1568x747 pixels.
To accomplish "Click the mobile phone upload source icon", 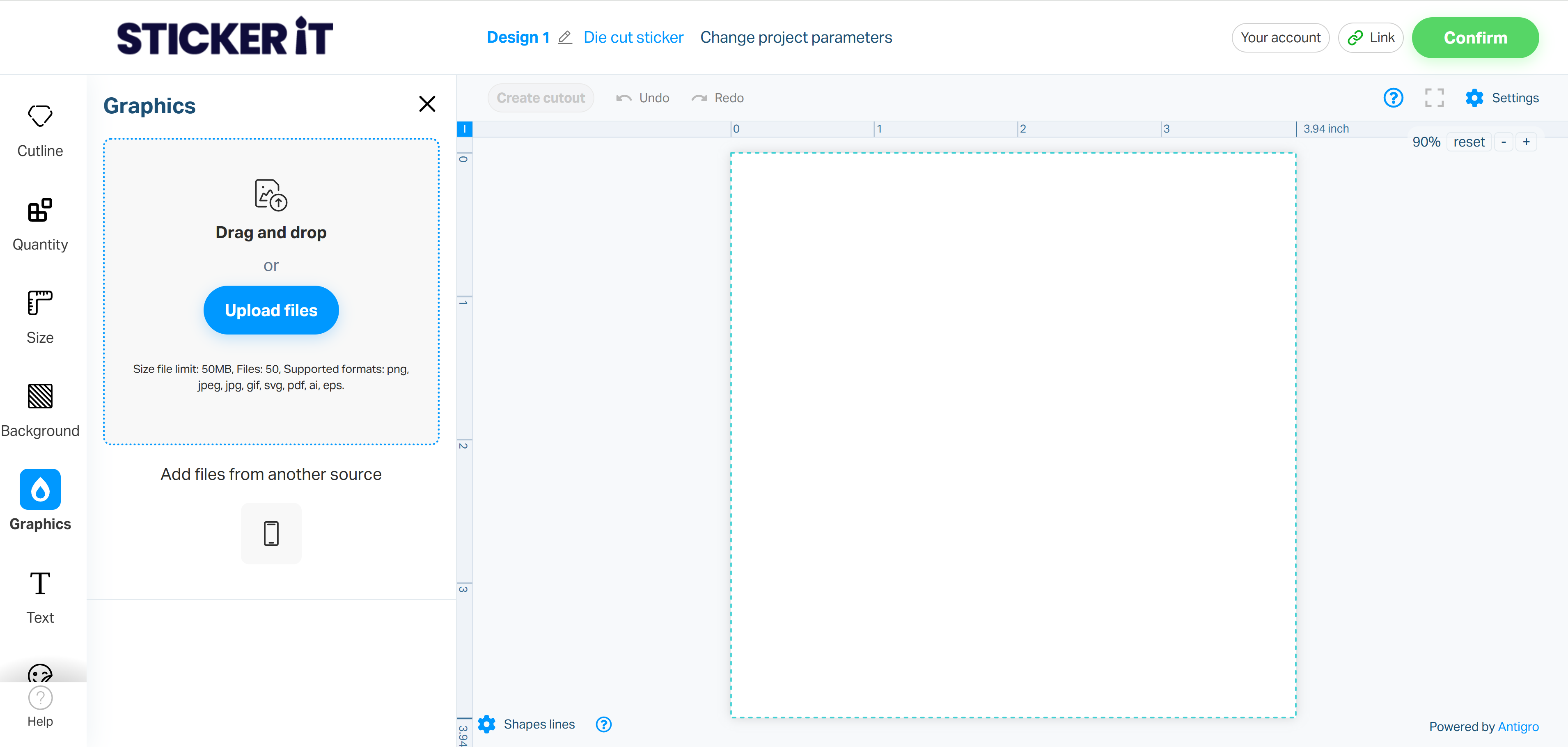I will [x=271, y=533].
